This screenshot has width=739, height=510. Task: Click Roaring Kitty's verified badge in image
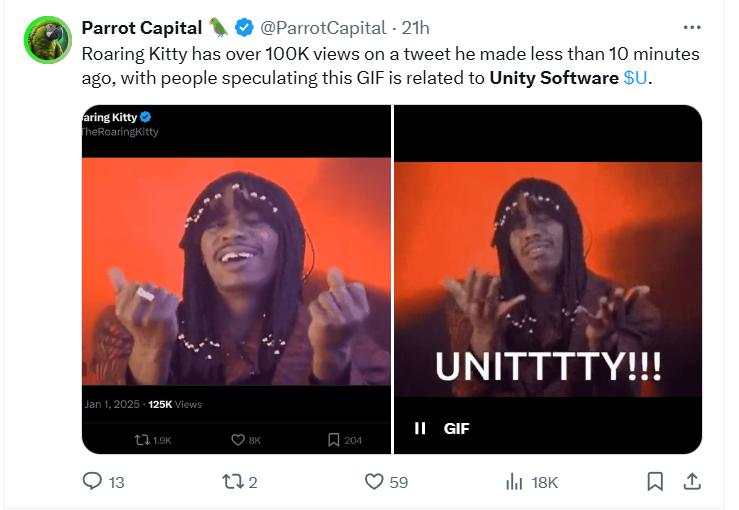click(x=146, y=117)
